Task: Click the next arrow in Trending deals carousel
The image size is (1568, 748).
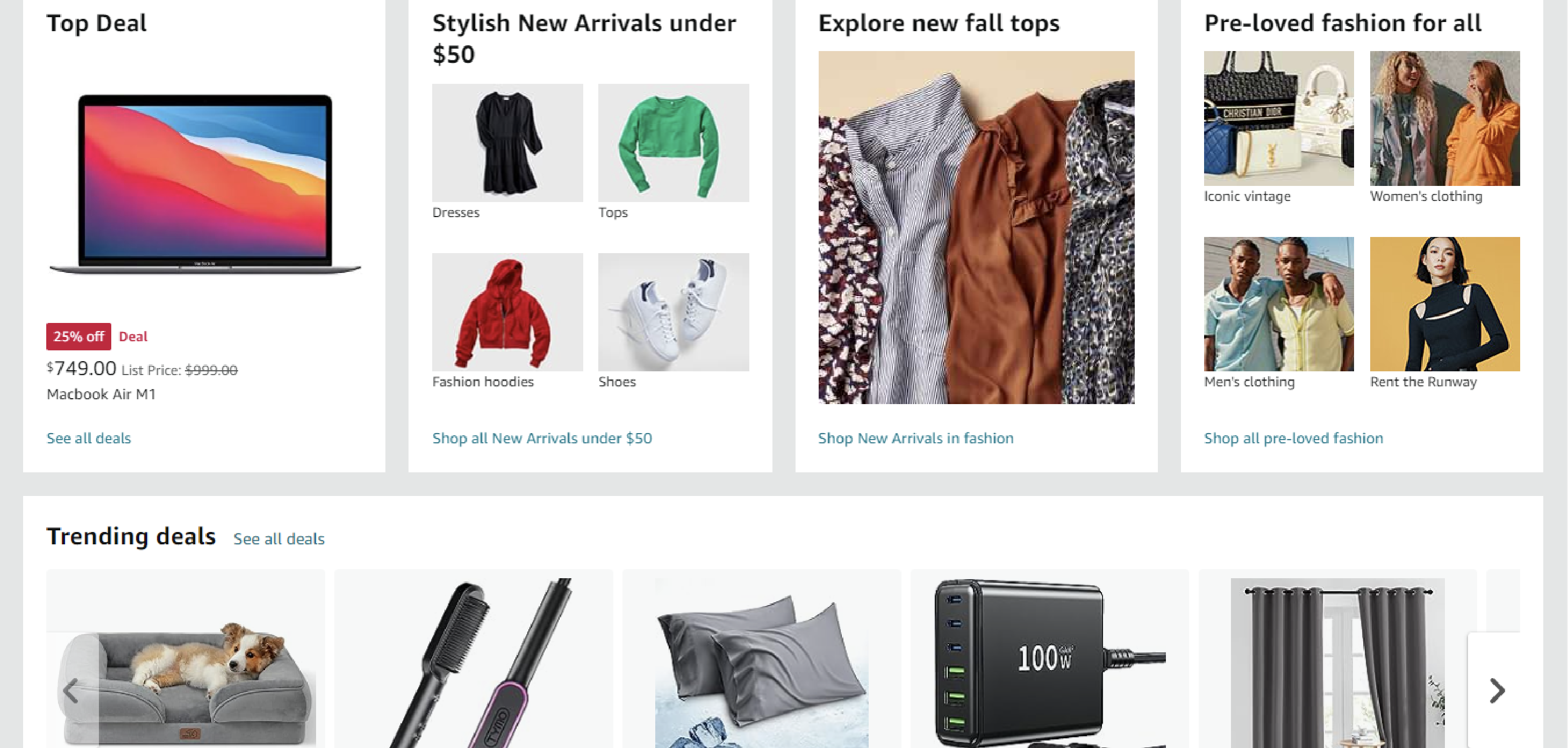Action: click(x=1496, y=690)
